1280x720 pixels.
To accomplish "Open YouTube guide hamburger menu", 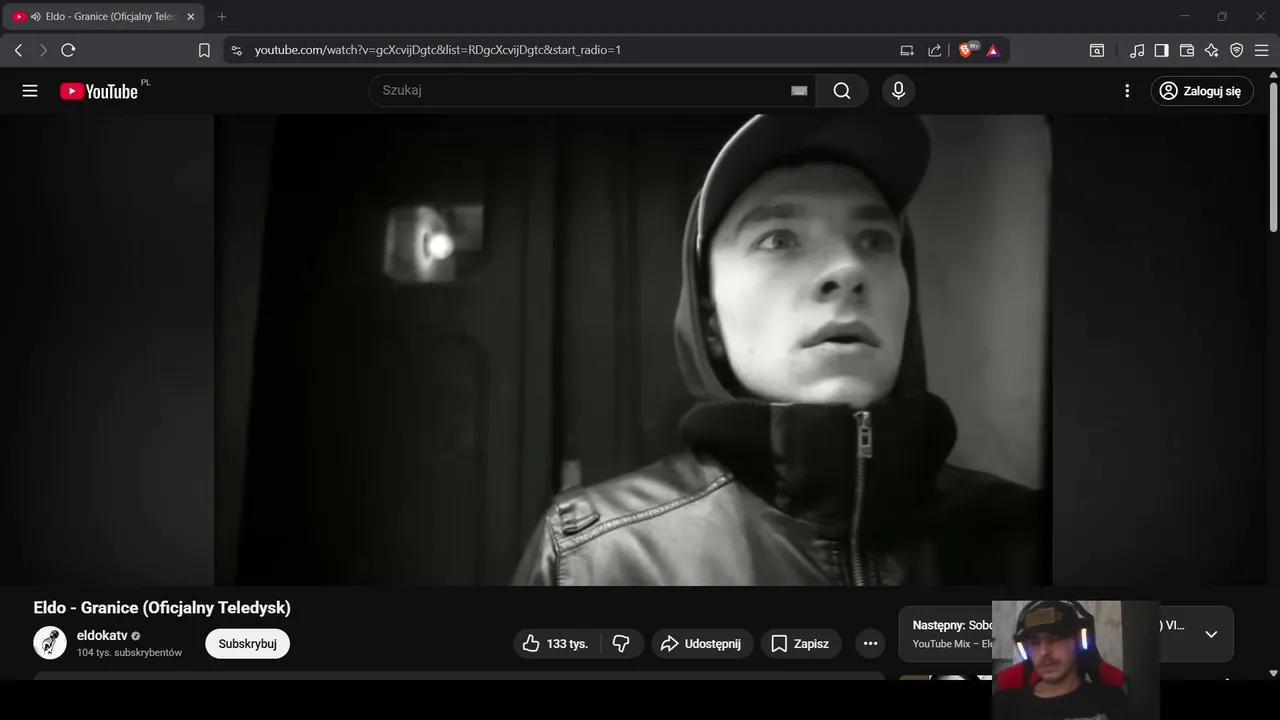I will click(30, 91).
